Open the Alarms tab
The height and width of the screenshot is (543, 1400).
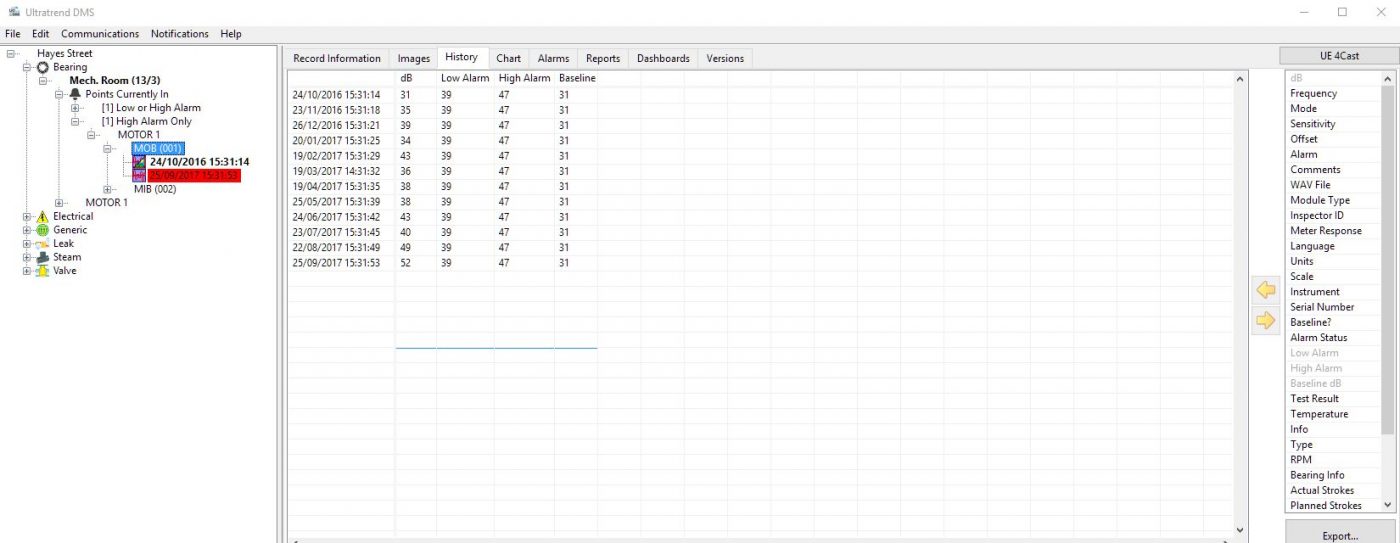[553, 58]
